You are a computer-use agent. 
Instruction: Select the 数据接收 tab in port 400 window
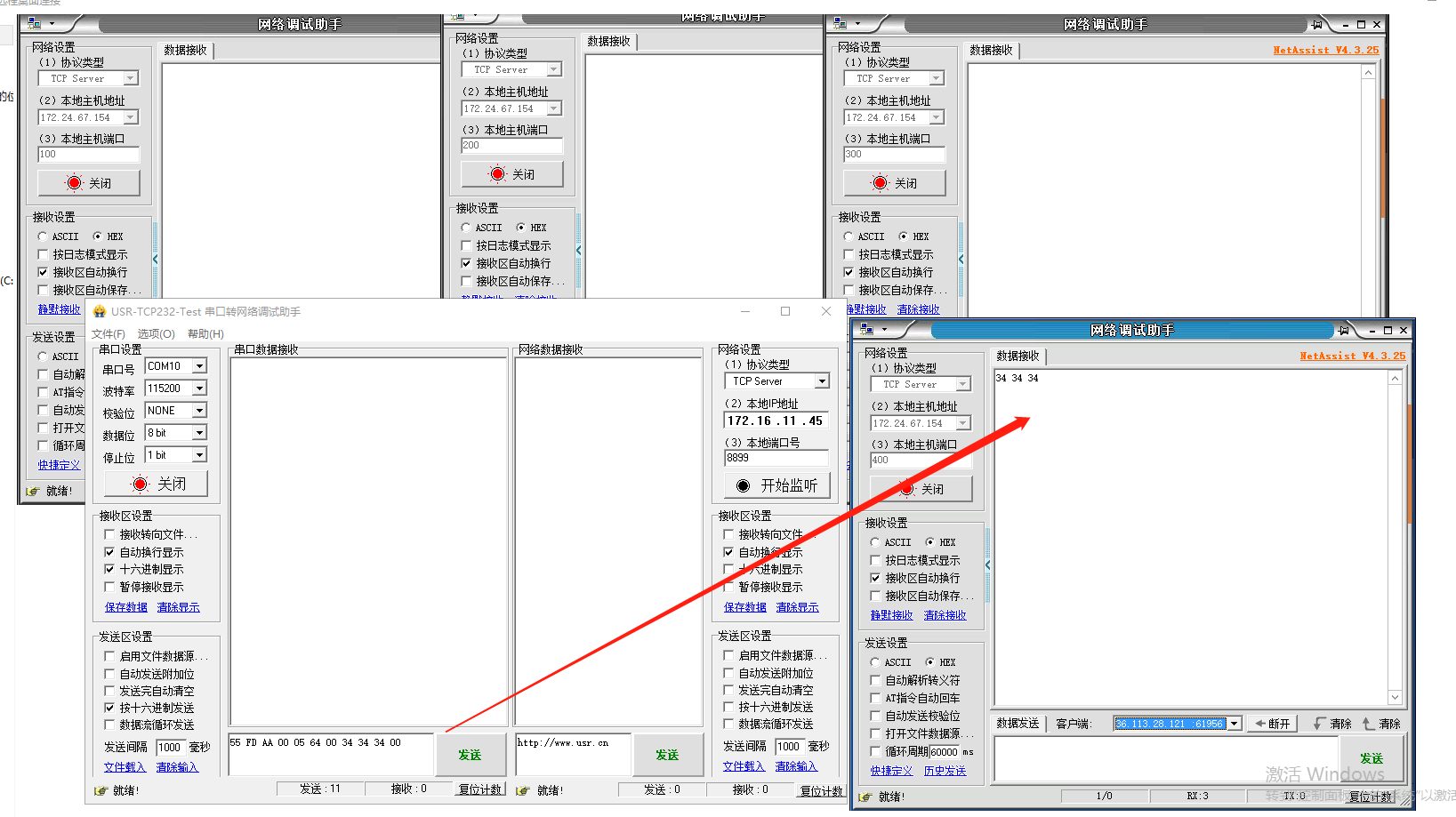coord(1018,356)
